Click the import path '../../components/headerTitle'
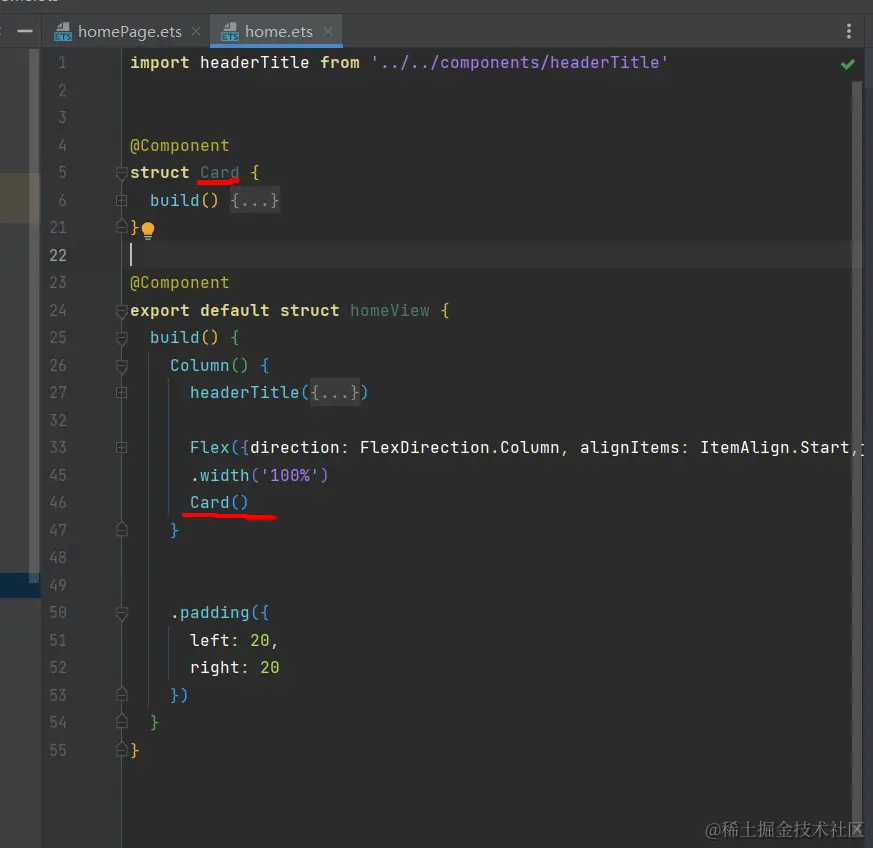The height and width of the screenshot is (848, 873). 519,62
